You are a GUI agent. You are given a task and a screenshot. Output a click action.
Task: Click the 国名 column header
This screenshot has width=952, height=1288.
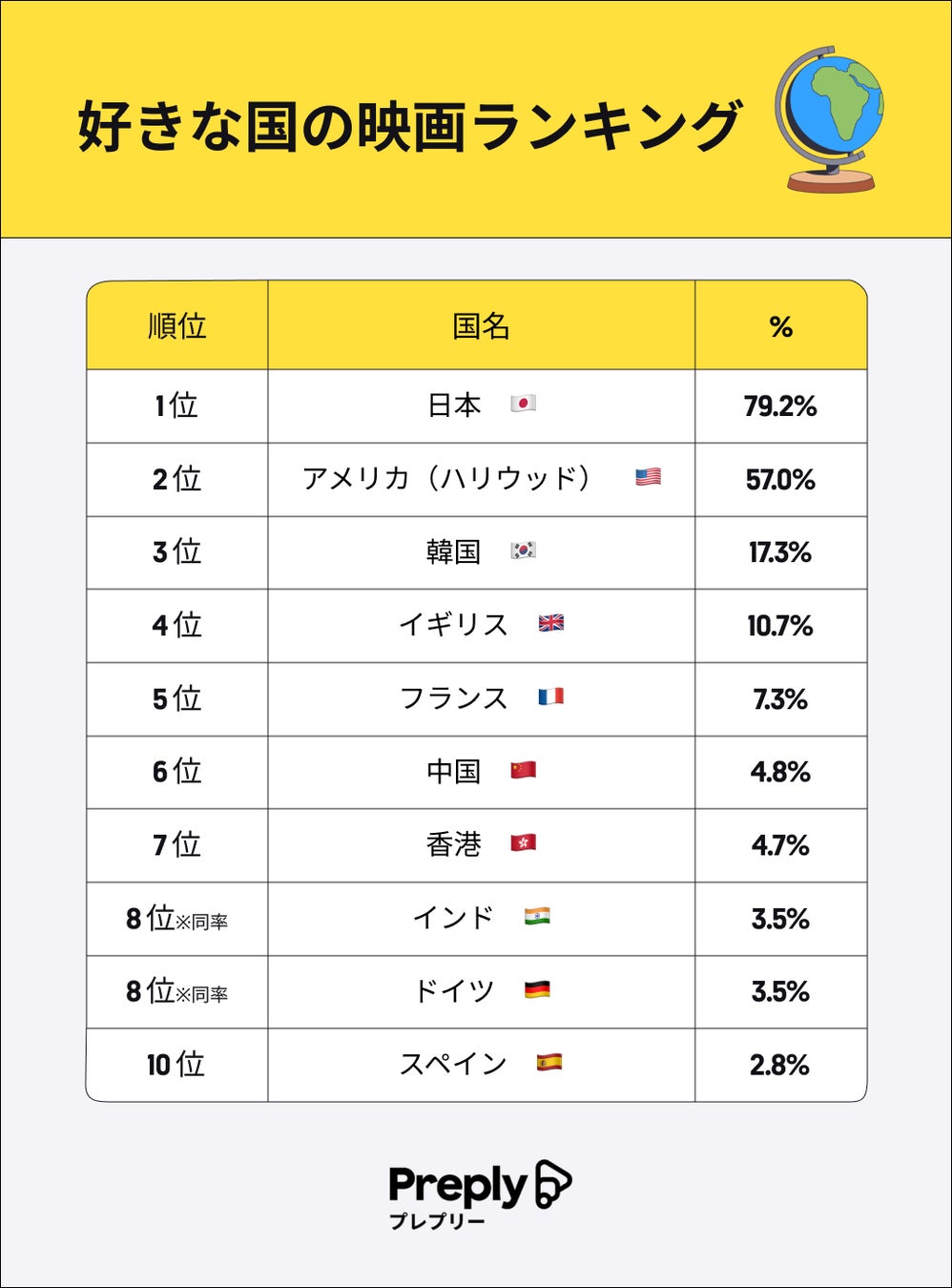(481, 326)
